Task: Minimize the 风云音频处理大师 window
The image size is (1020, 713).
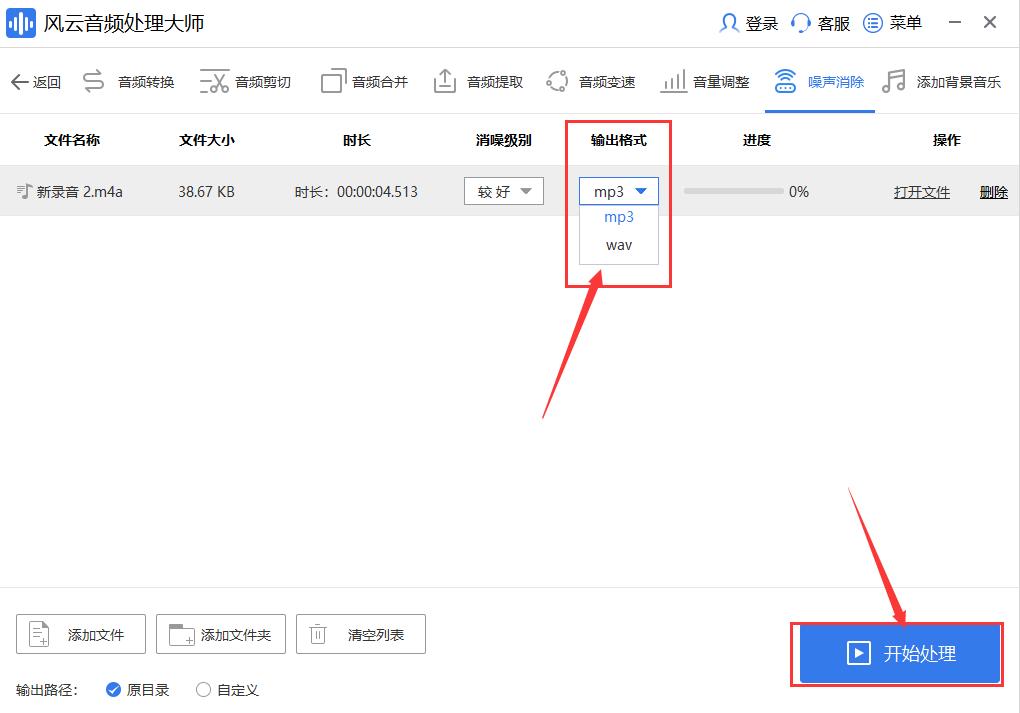Action: pos(955,22)
